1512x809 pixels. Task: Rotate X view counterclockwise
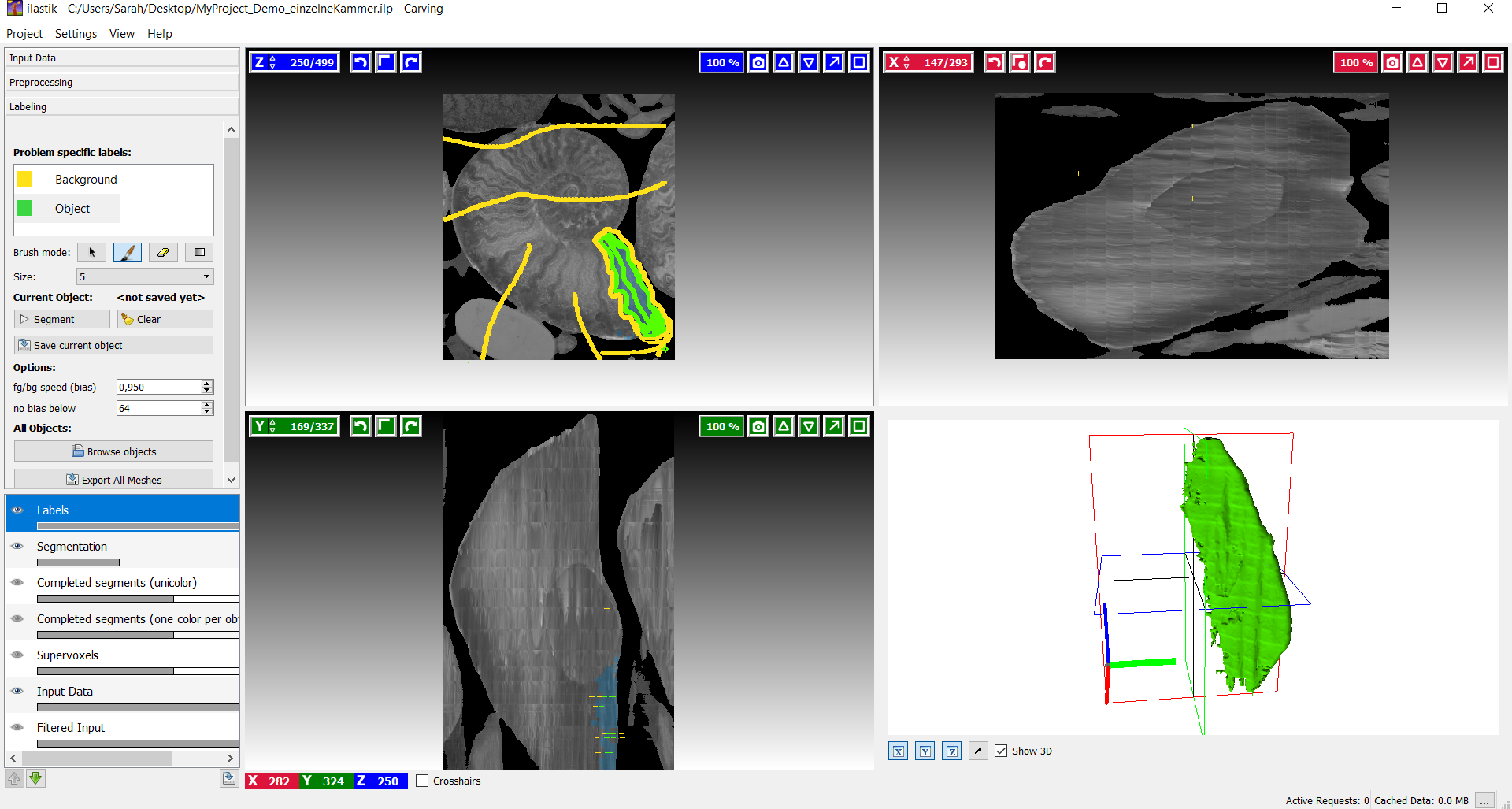tap(995, 62)
